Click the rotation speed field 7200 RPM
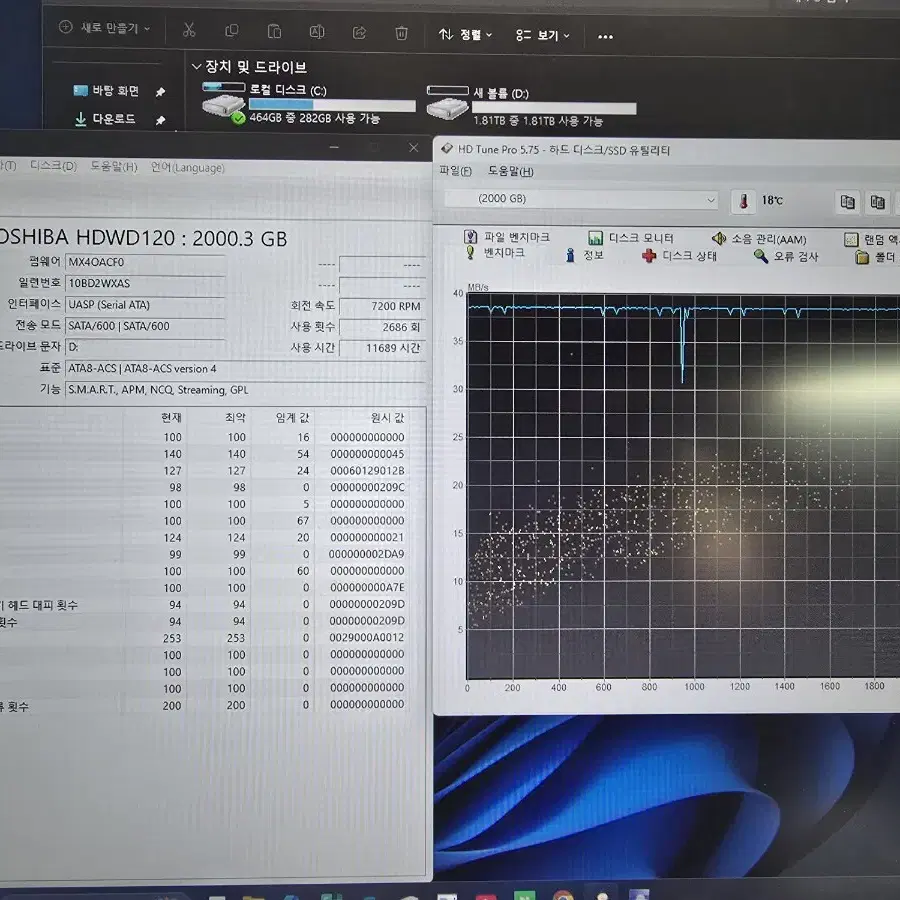The height and width of the screenshot is (900, 900). click(x=382, y=307)
